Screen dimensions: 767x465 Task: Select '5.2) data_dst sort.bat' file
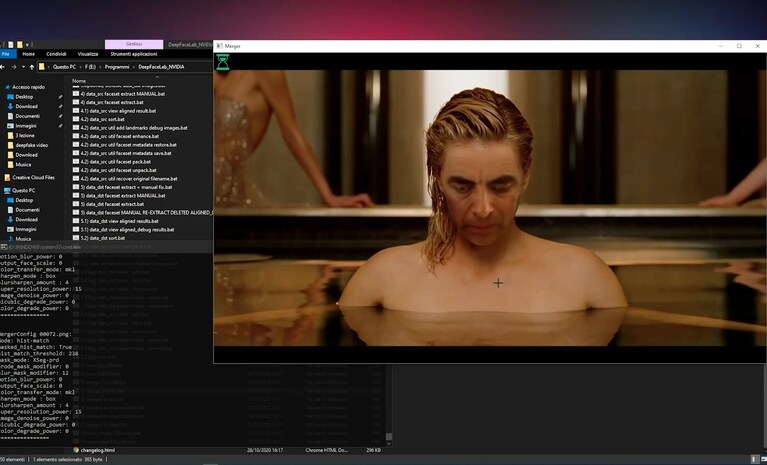click(99, 238)
